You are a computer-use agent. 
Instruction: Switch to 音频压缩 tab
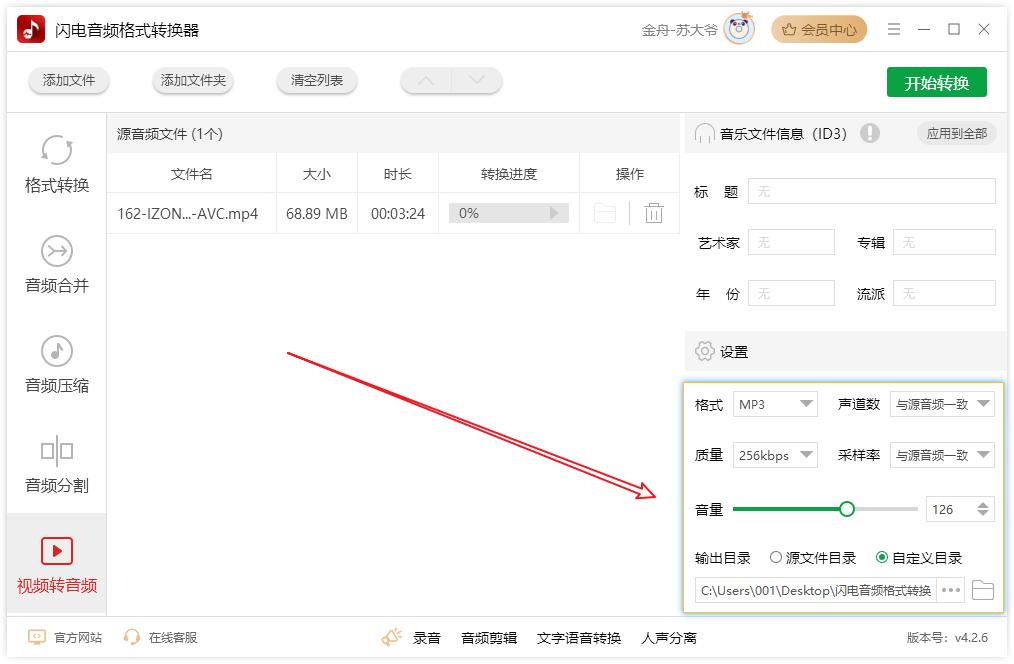pos(57,364)
